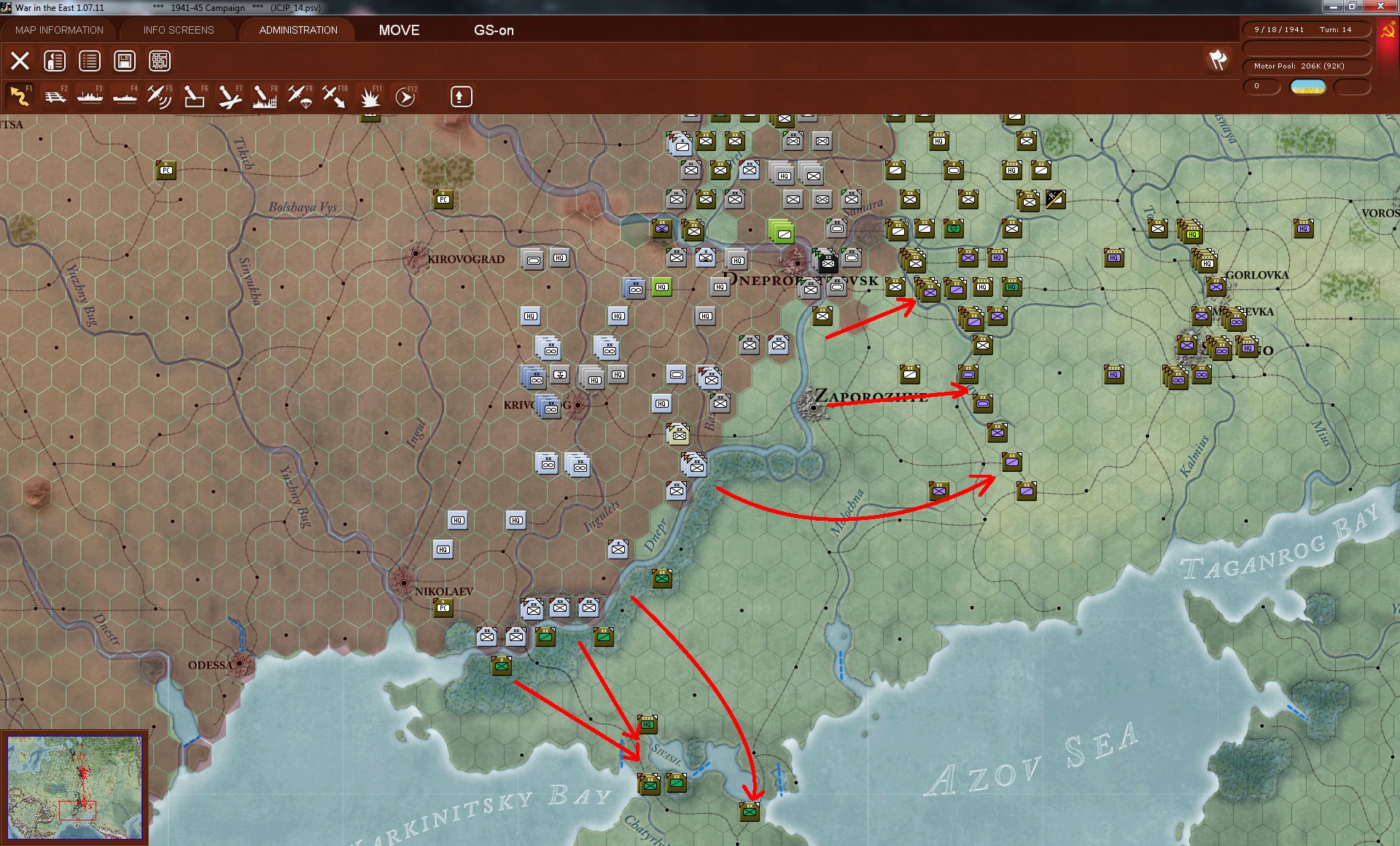Viewport: 1400px width, 846px height.
Task: Open the MAP INFORMATION tab
Action: tap(59, 30)
